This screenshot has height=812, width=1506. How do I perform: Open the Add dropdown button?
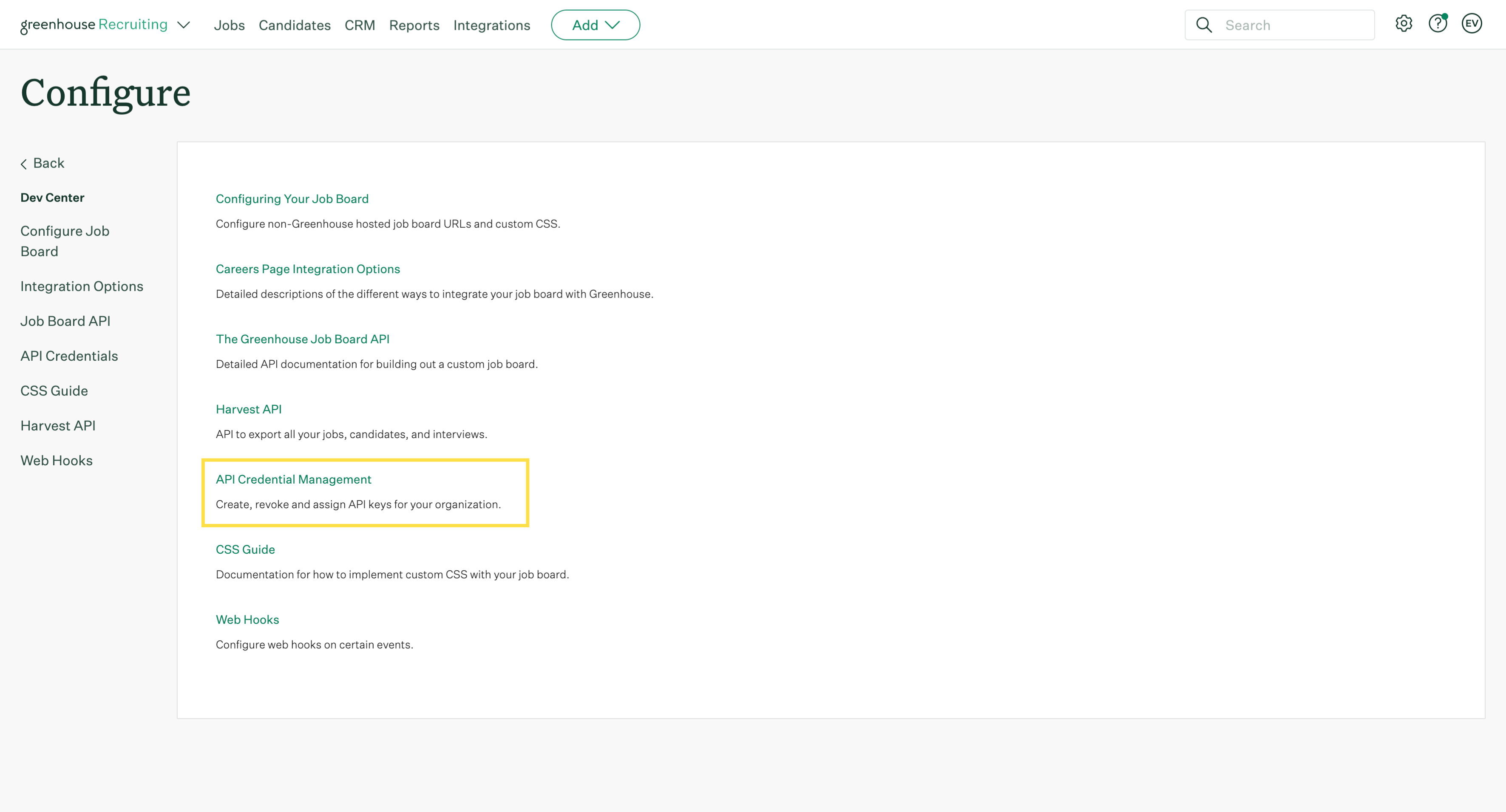coord(595,25)
